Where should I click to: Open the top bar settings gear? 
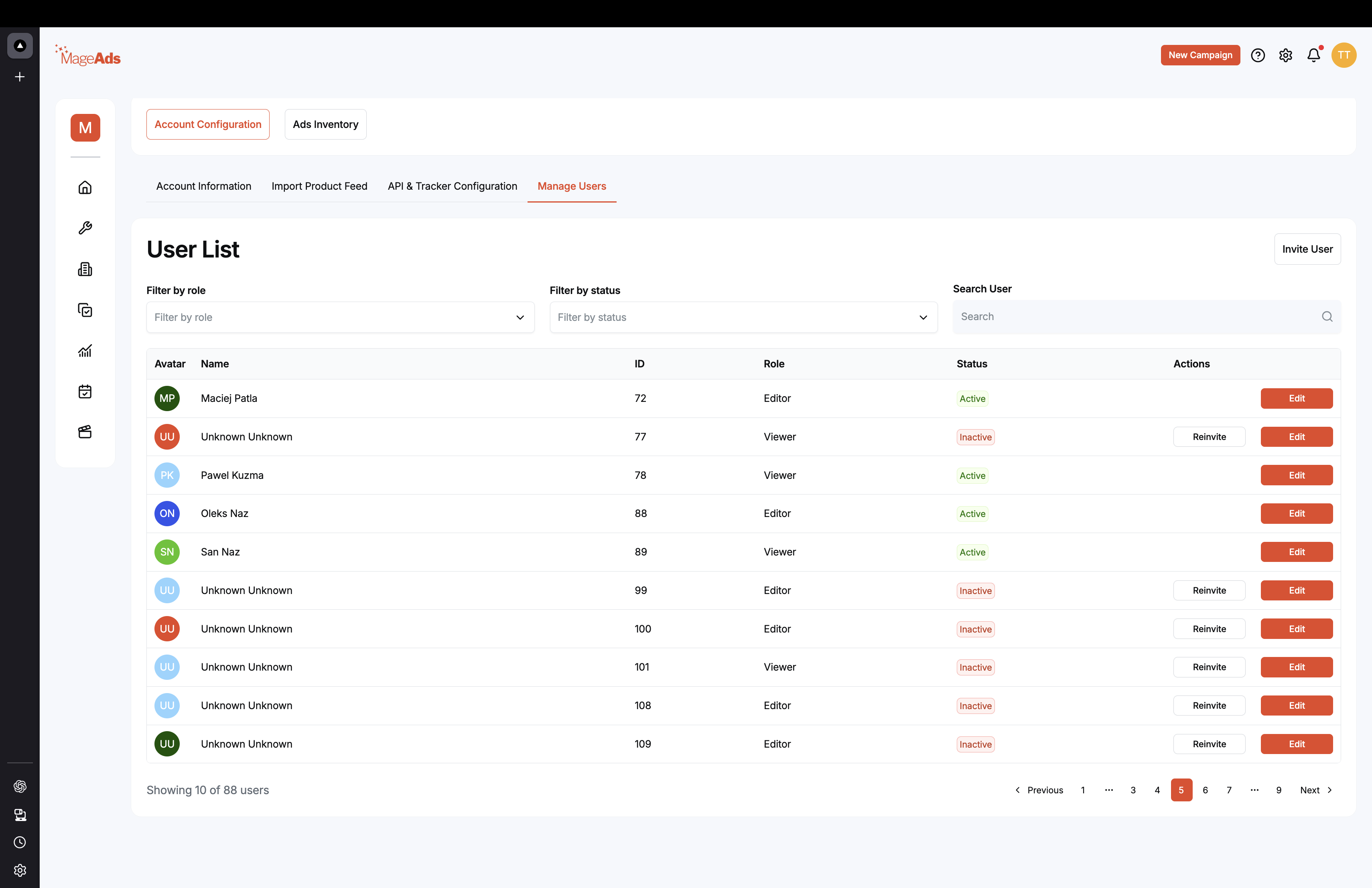tap(1285, 55)
